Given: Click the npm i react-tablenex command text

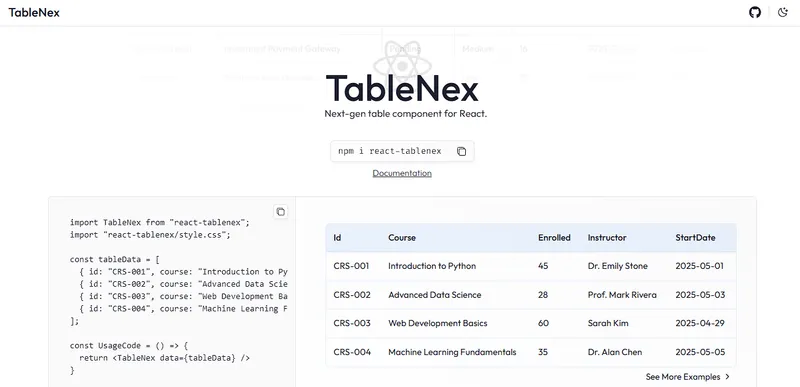Looking at the screenshot, I should tap(390, 151).
